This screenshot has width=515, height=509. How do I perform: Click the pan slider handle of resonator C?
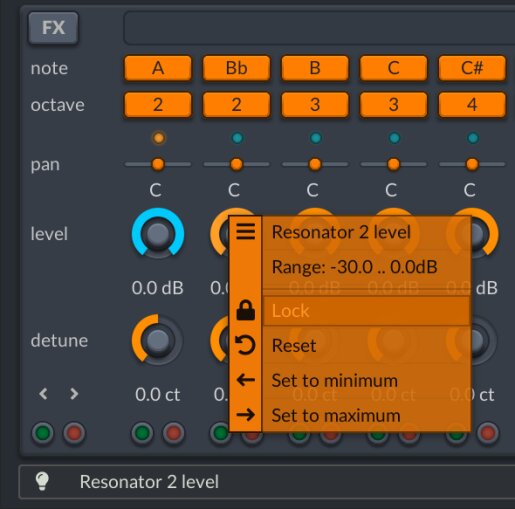point(394,164)
